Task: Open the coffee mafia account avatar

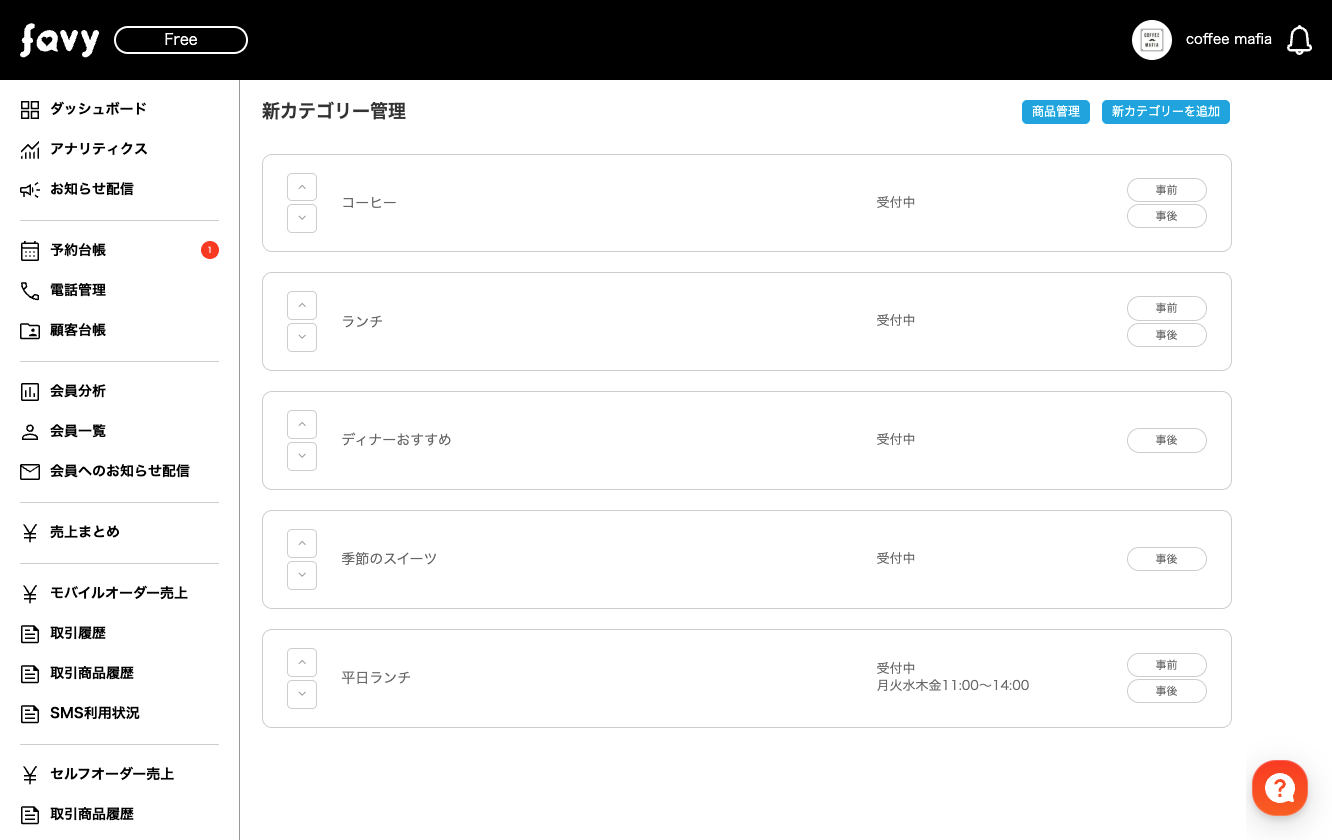Action: pos(1152,40)
